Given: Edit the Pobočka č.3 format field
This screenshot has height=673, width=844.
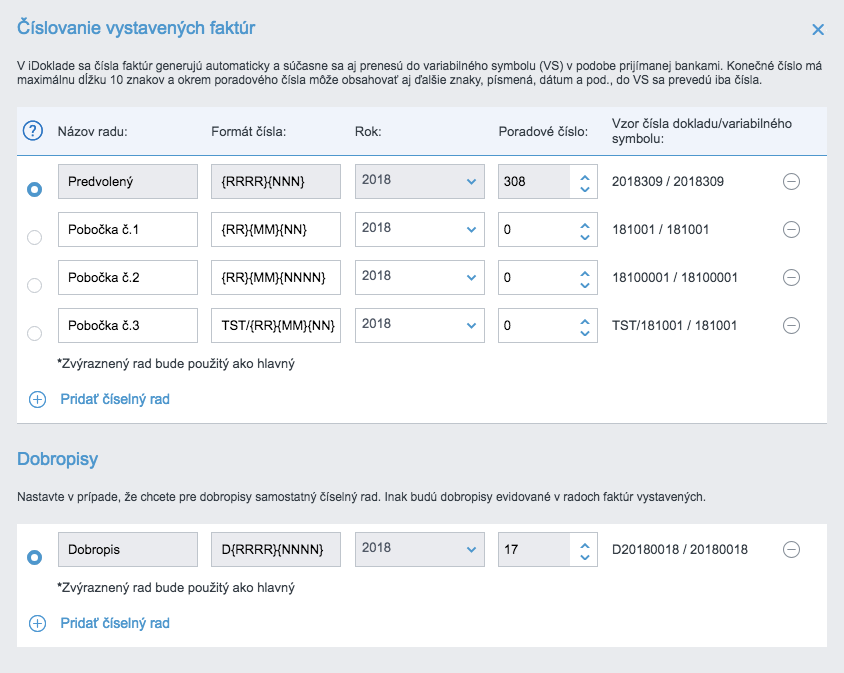Looking at the screenshot, I should tap(276, 325).
